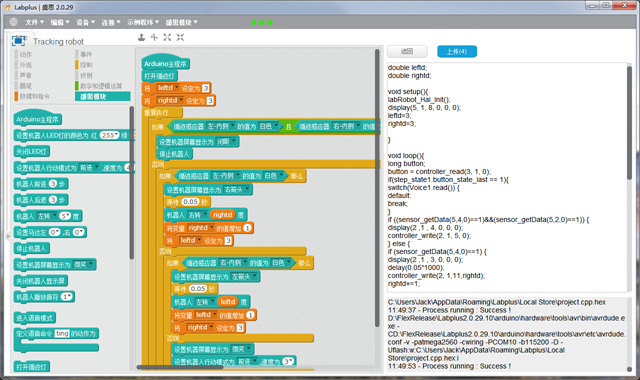Image resolution: width=640 pixels, height=380 pixels.
Task: Click the 上传(4) upload button
Action: (457, 51)
